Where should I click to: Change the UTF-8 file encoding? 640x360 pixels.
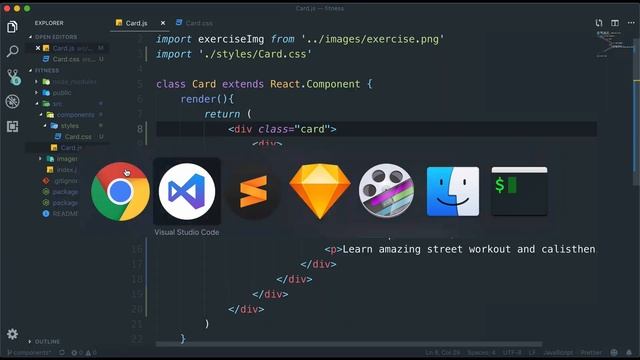click(x=512, y=352)
